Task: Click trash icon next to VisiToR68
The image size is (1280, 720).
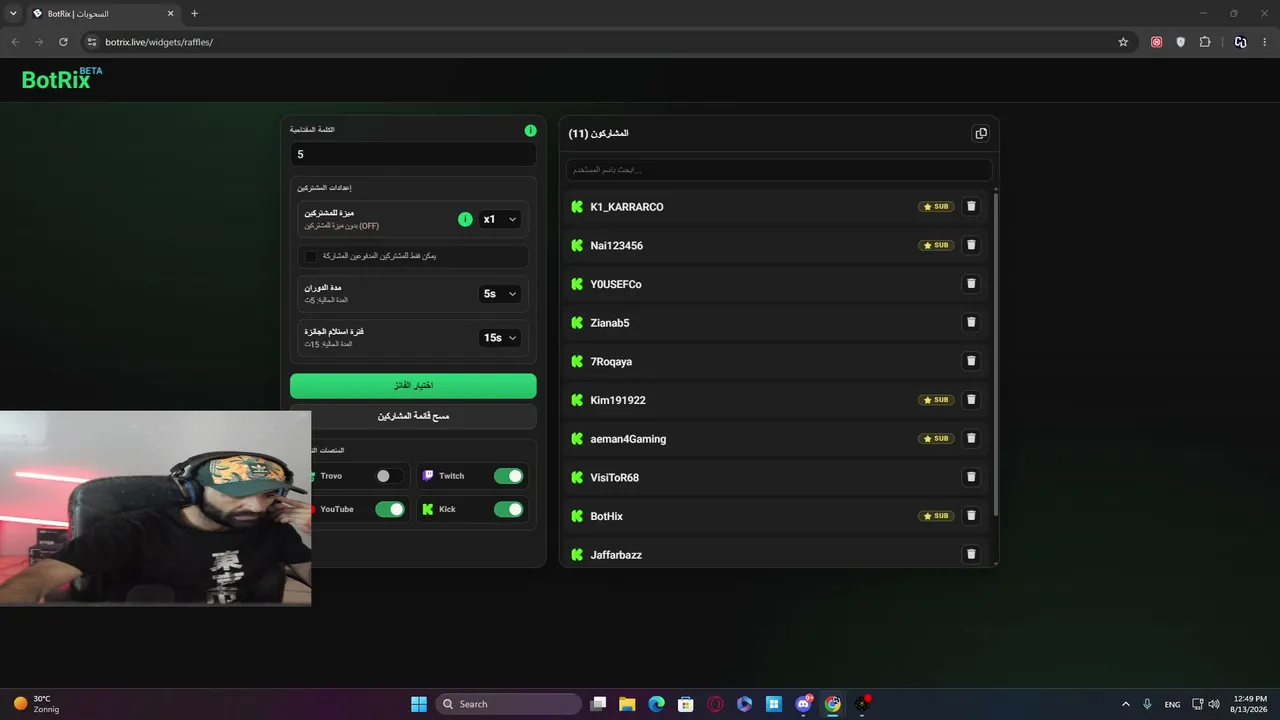Action: (970, 477)
